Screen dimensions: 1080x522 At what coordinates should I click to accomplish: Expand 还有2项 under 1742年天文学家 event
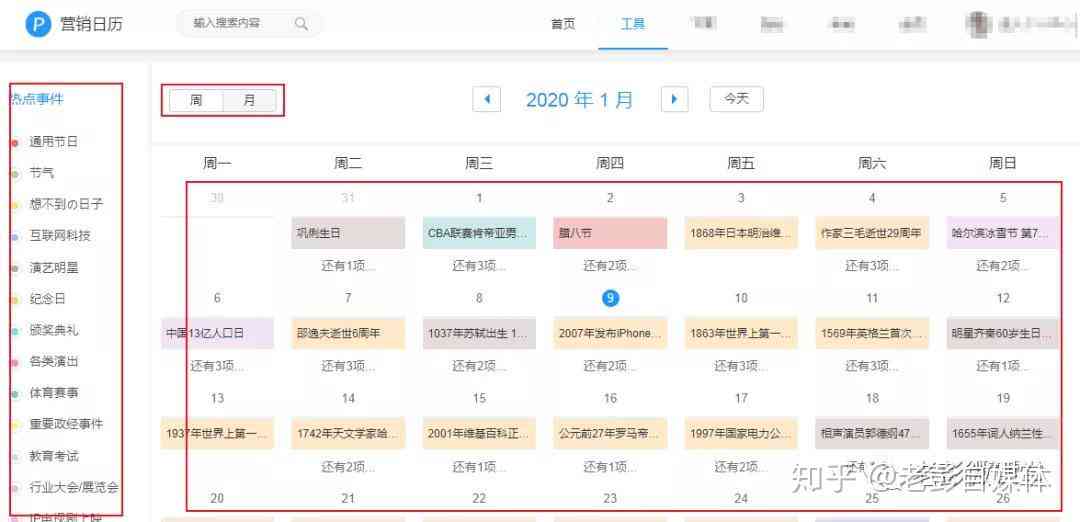pos(348,466)
